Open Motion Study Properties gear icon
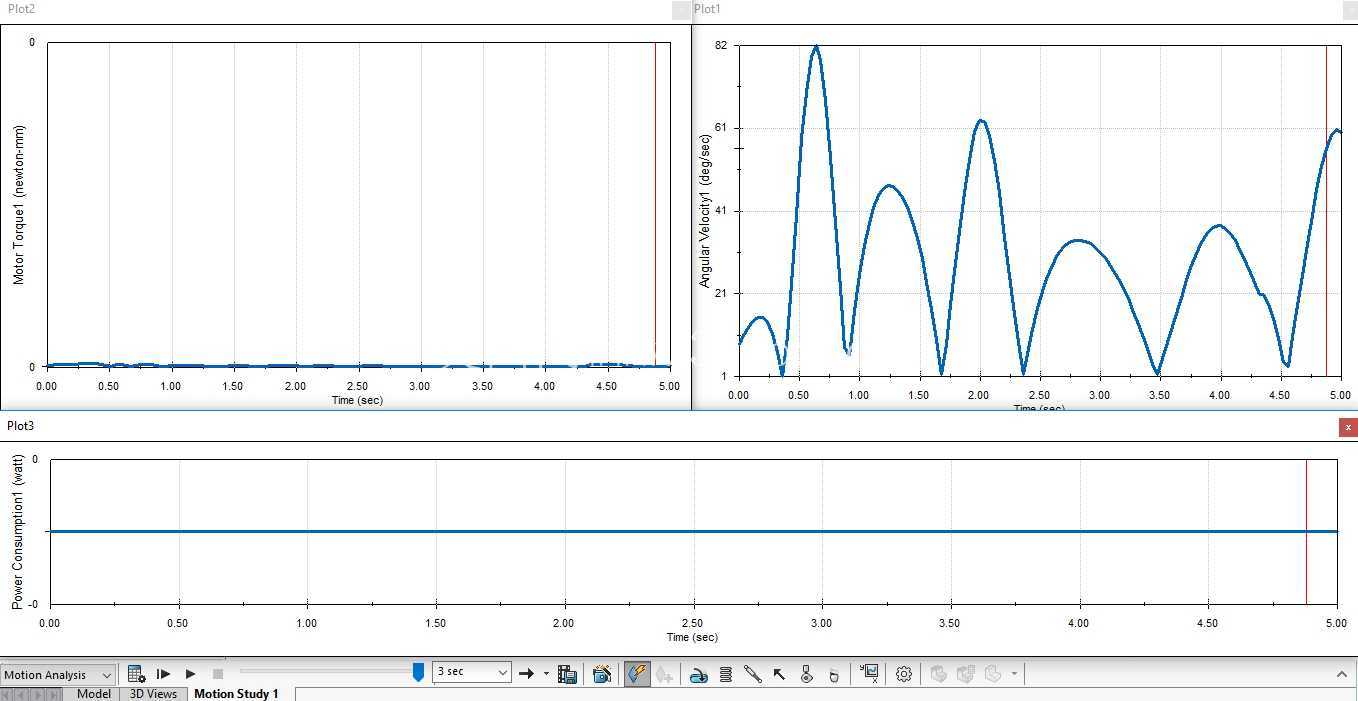Viewport: 1358px width, 701px height. (903, 674)
